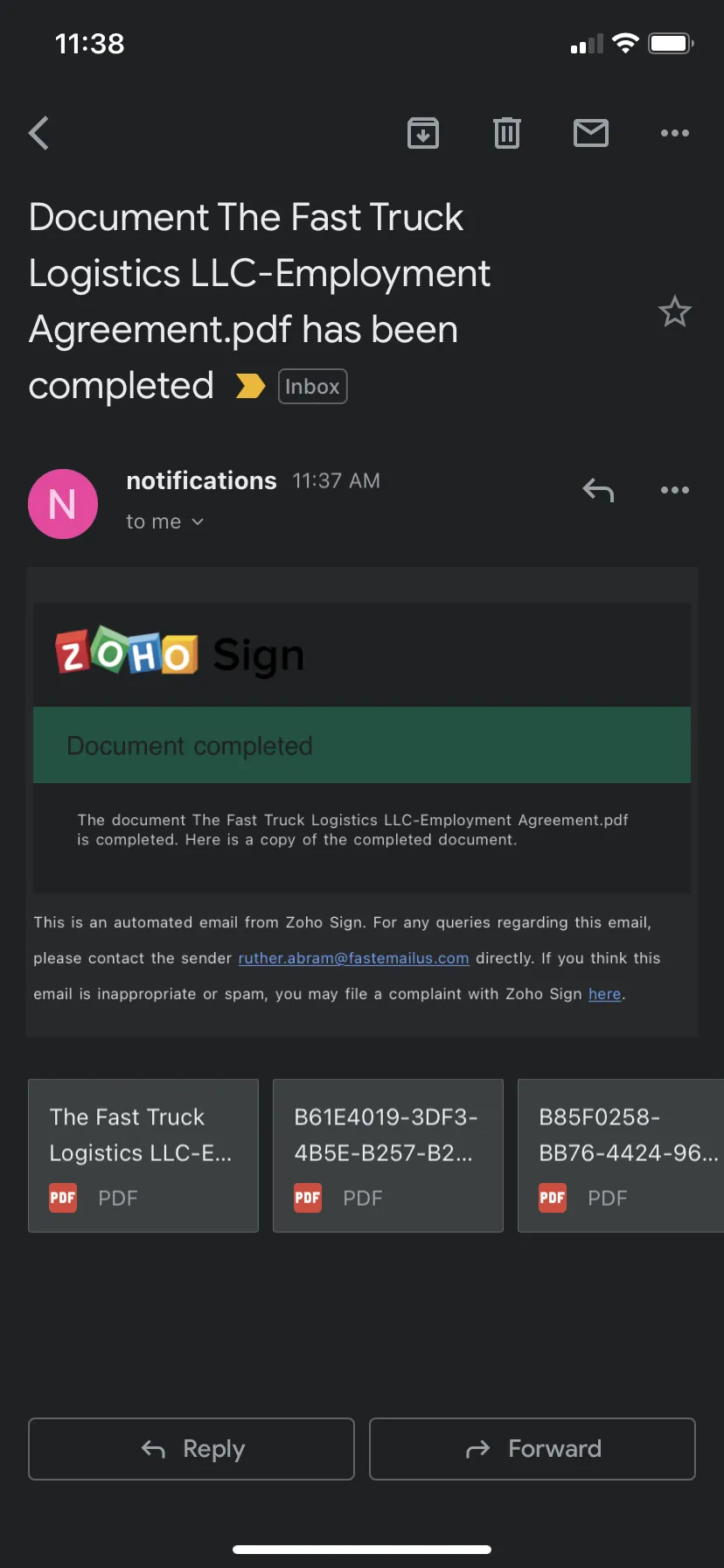Star this email conversation
The height and width of the screenshot is (1568, 724).
[x=675, y=311]
